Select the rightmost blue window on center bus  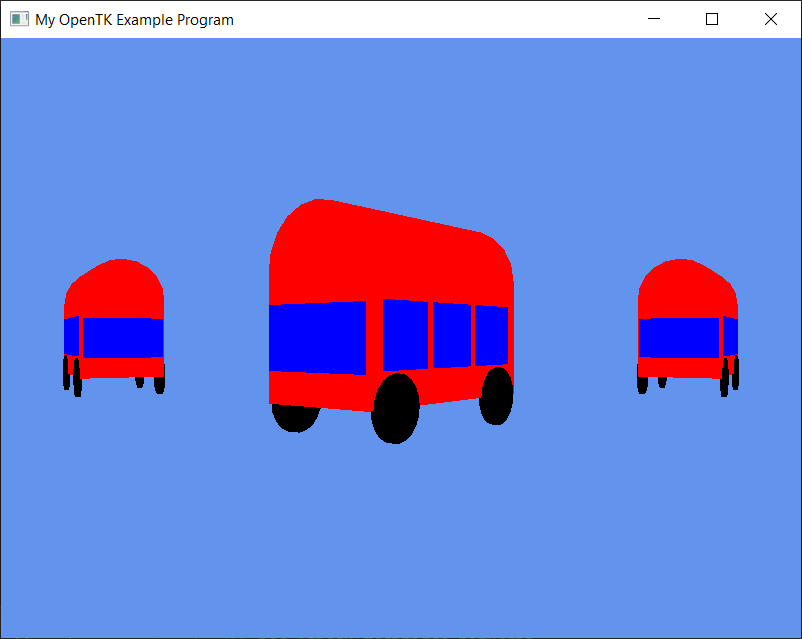coord(490,335)
